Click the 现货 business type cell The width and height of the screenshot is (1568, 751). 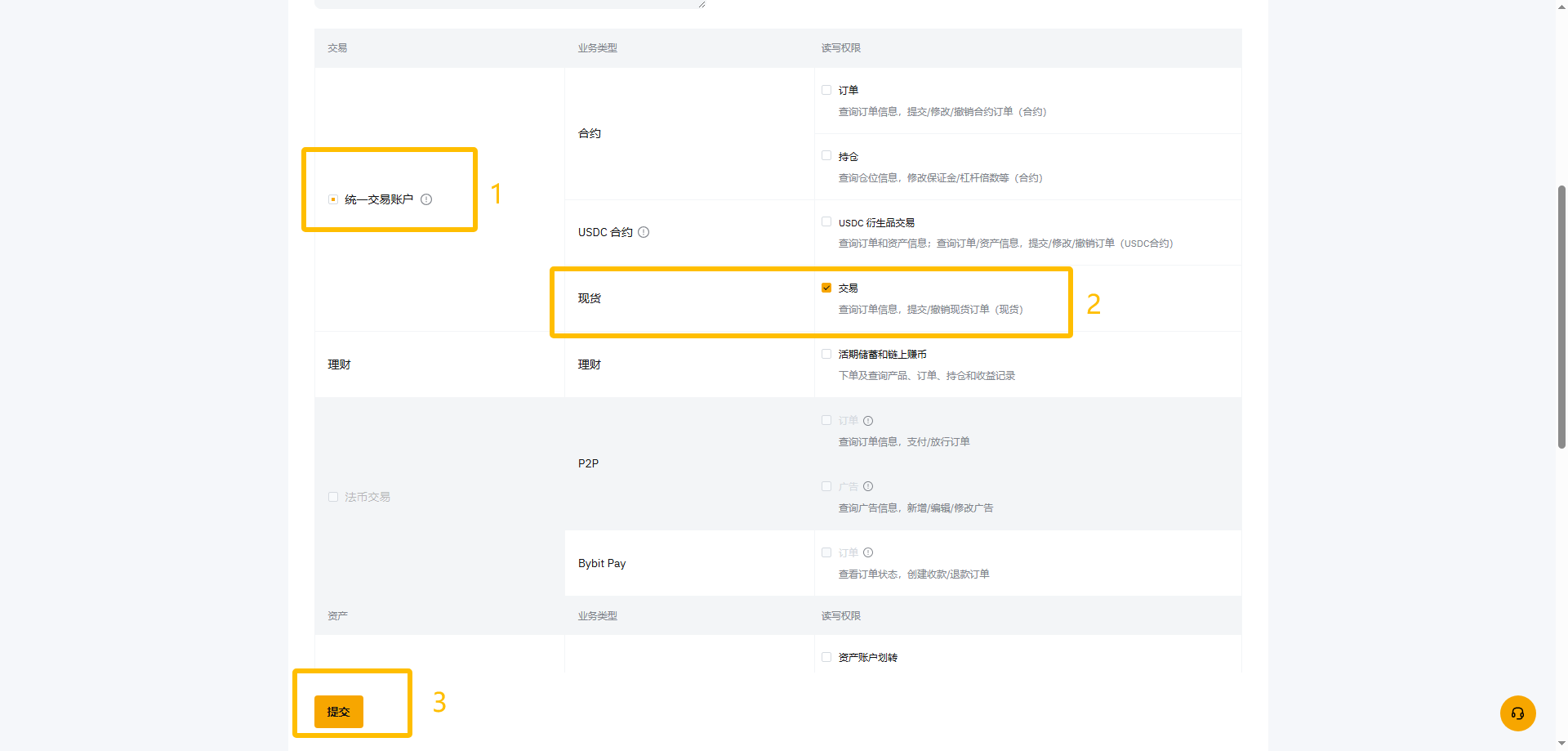pos(689,298)
